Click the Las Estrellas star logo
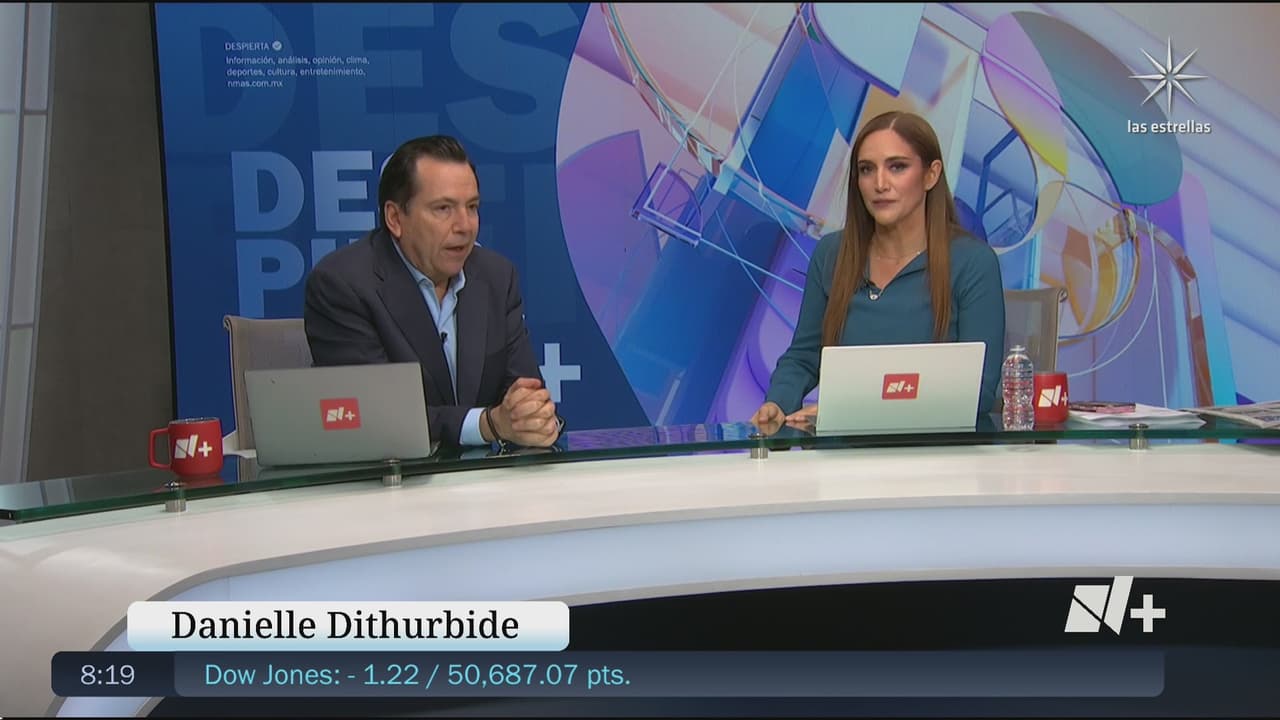 pyautogui.click(x=1168, y=76)
